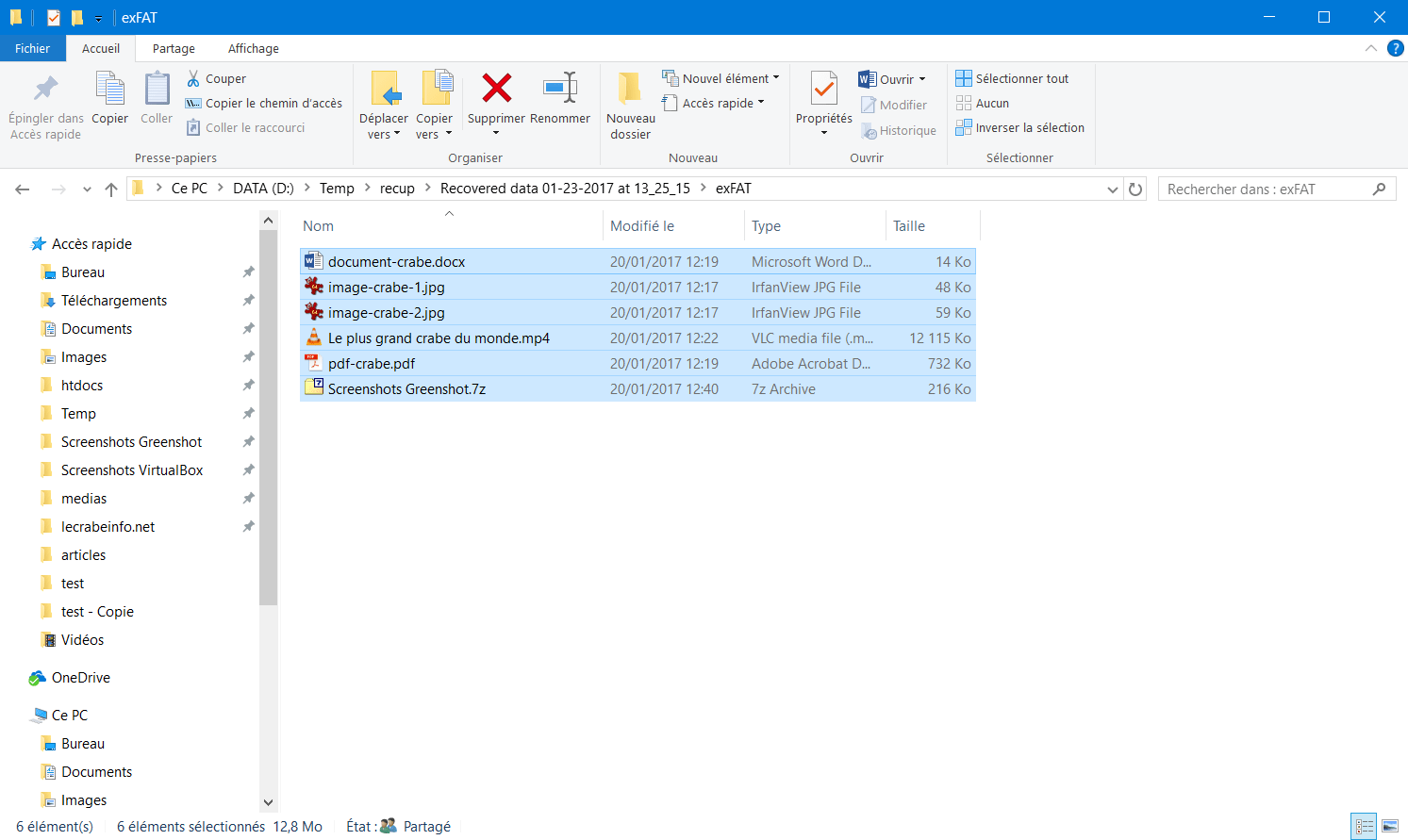The image size is (1408, 840).
Task: Open lecrabeinfo.net folder in the sidebar
Action: tap(108, 527)
